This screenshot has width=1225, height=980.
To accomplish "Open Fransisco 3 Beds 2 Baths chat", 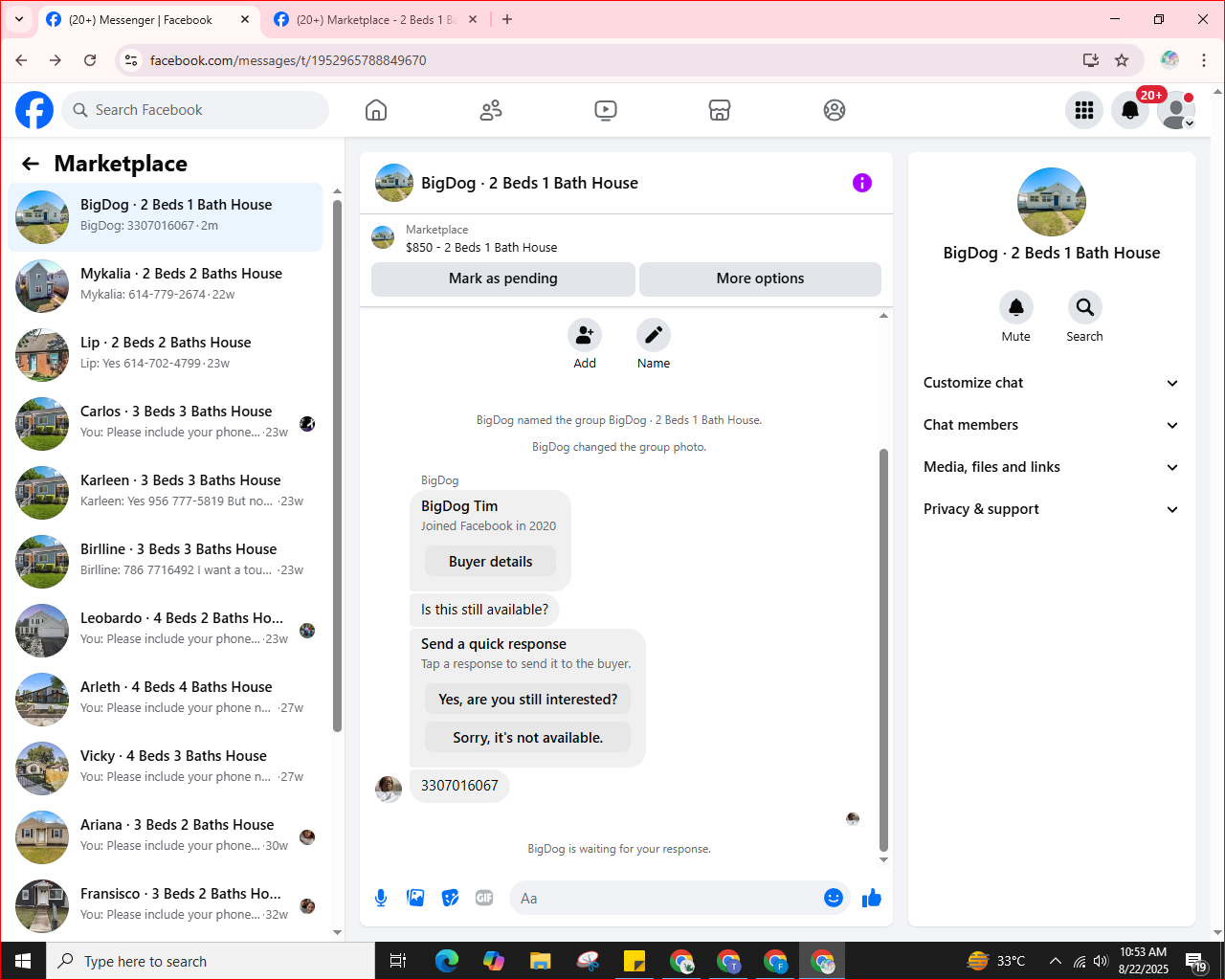I will click(166, 906).
